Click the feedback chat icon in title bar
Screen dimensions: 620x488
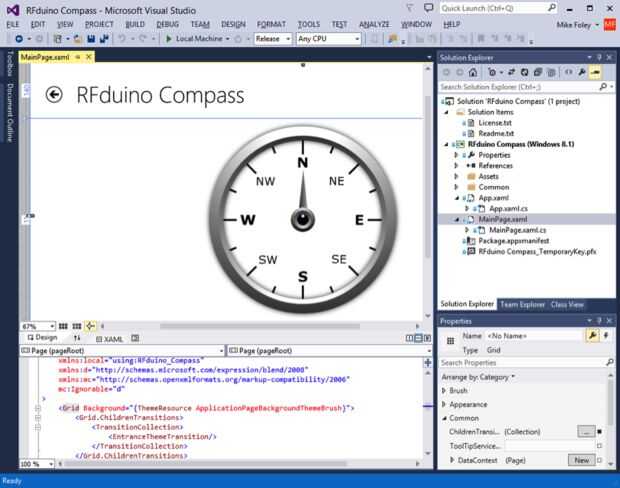429,8
